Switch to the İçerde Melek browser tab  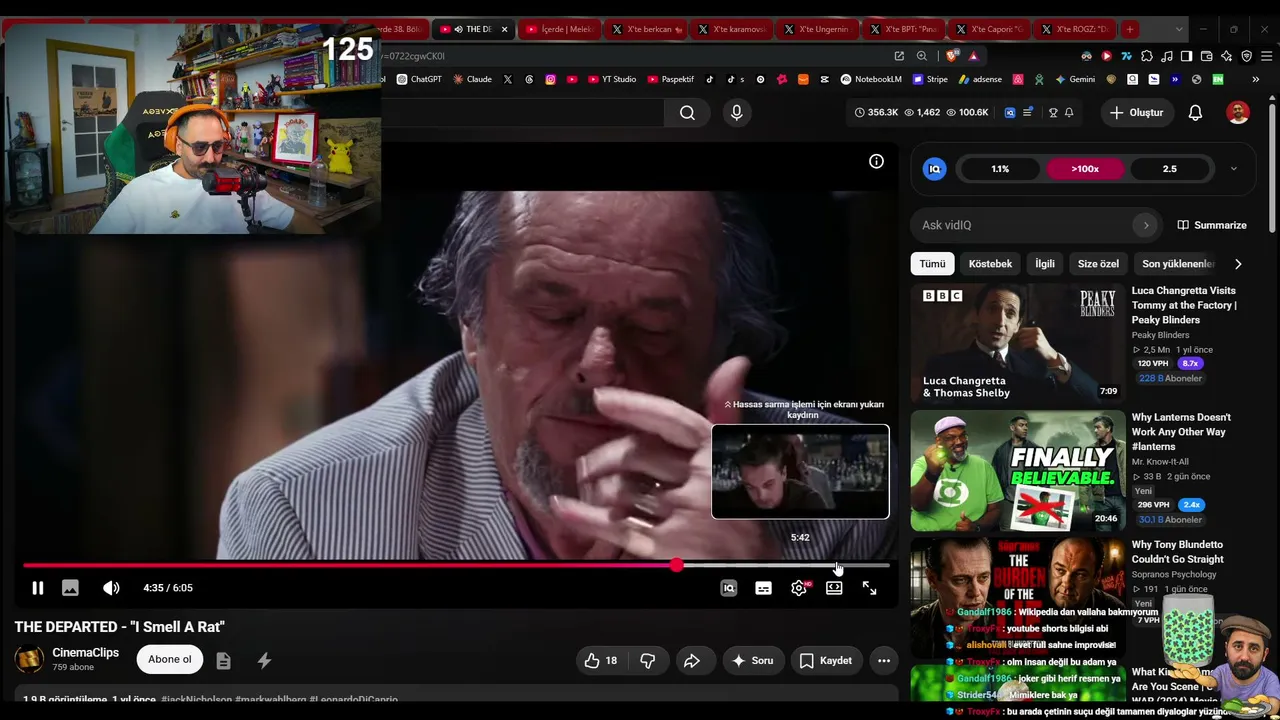pos(558,29)
